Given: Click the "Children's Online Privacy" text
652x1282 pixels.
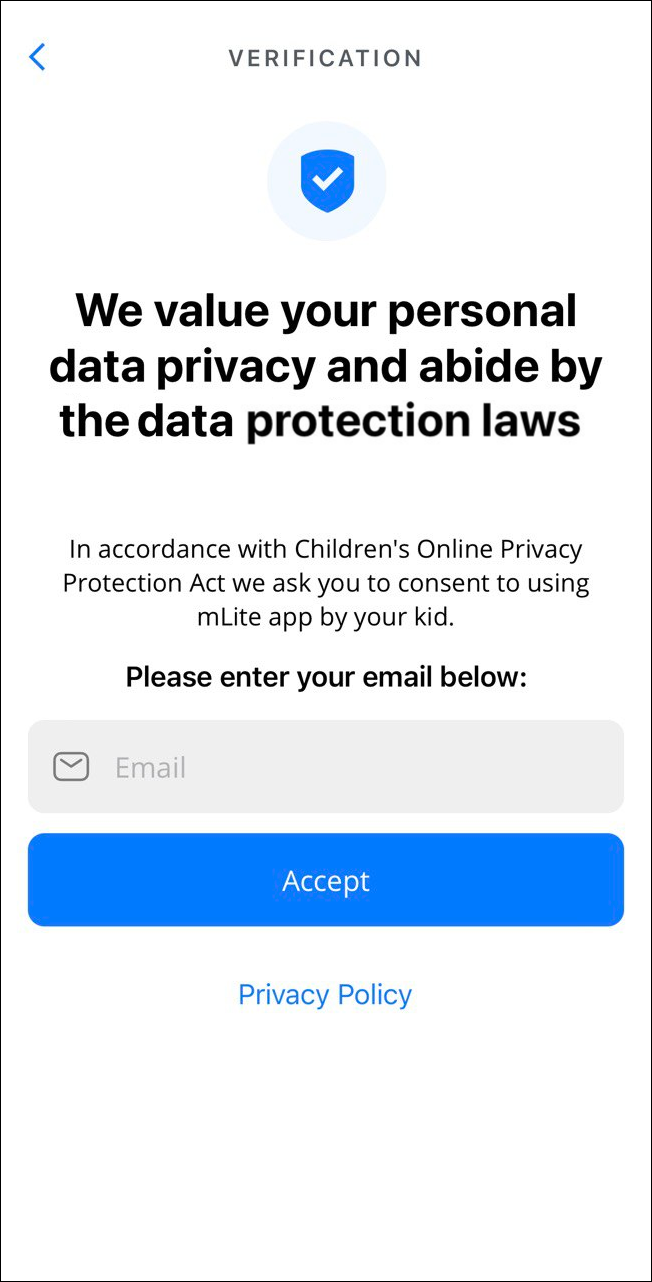Looking at the screenshot, I should [x=438, y=549].
